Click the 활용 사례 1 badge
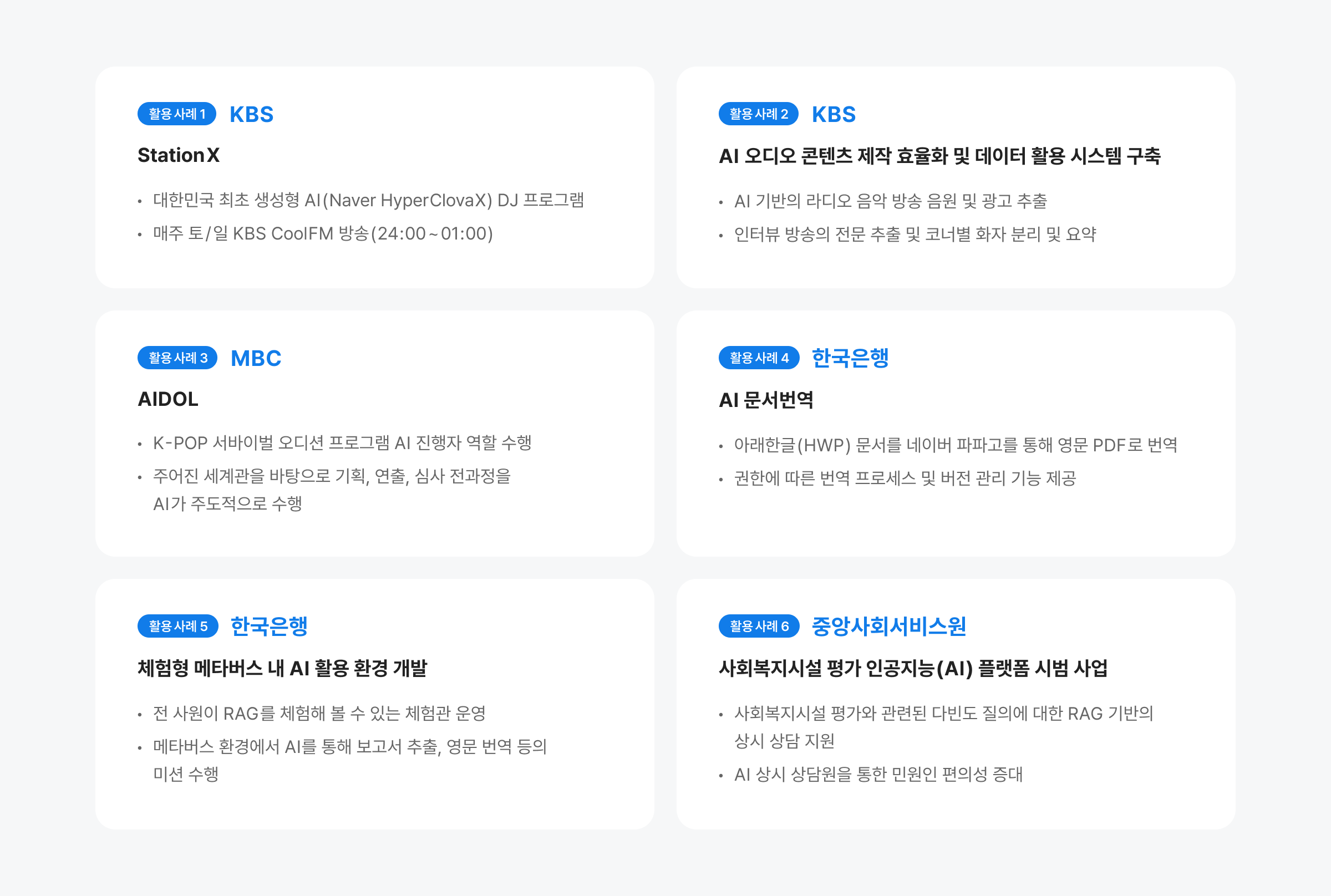Image resolution: width=1331 pixels, height=896 pixels. 176,114
